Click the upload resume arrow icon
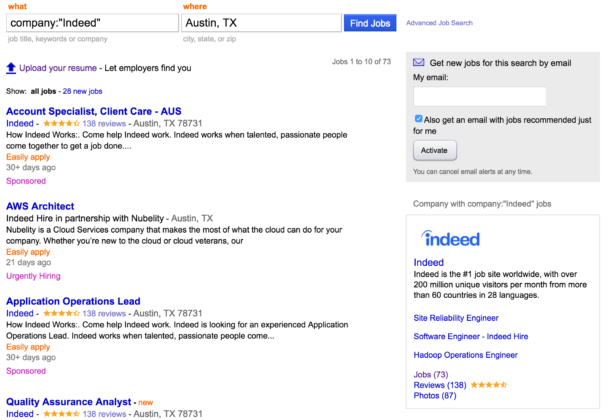Viewport: 608px width, 420px height. coord(11,68)
